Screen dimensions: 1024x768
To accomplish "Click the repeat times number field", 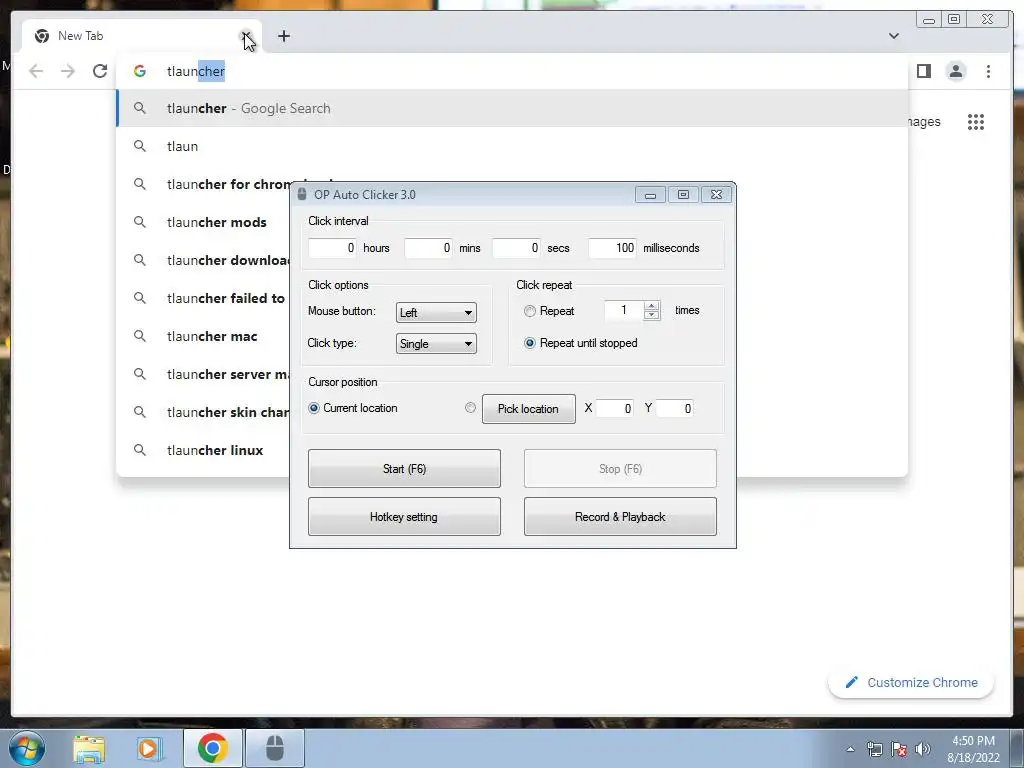I will coord(624,310).
